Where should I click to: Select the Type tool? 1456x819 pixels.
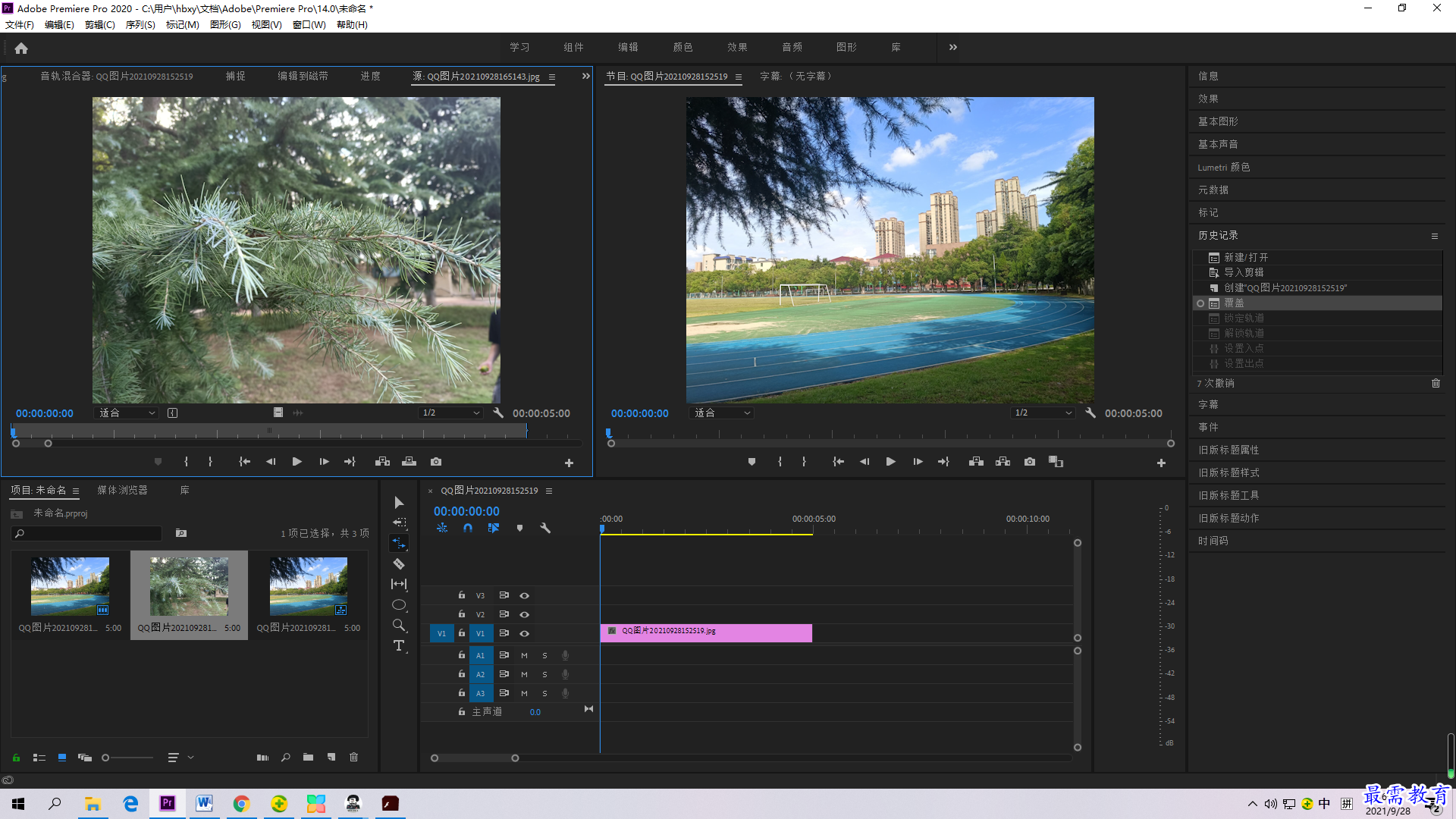pyautogui.click(x=399, y=645)
